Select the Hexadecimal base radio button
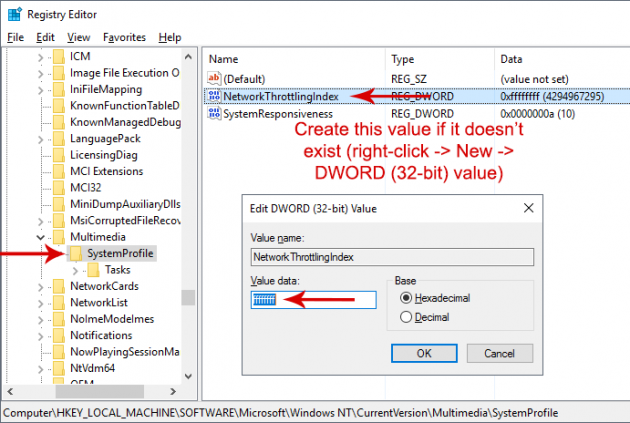Viewport: 630px width, 423px height. tap(406, 298)
